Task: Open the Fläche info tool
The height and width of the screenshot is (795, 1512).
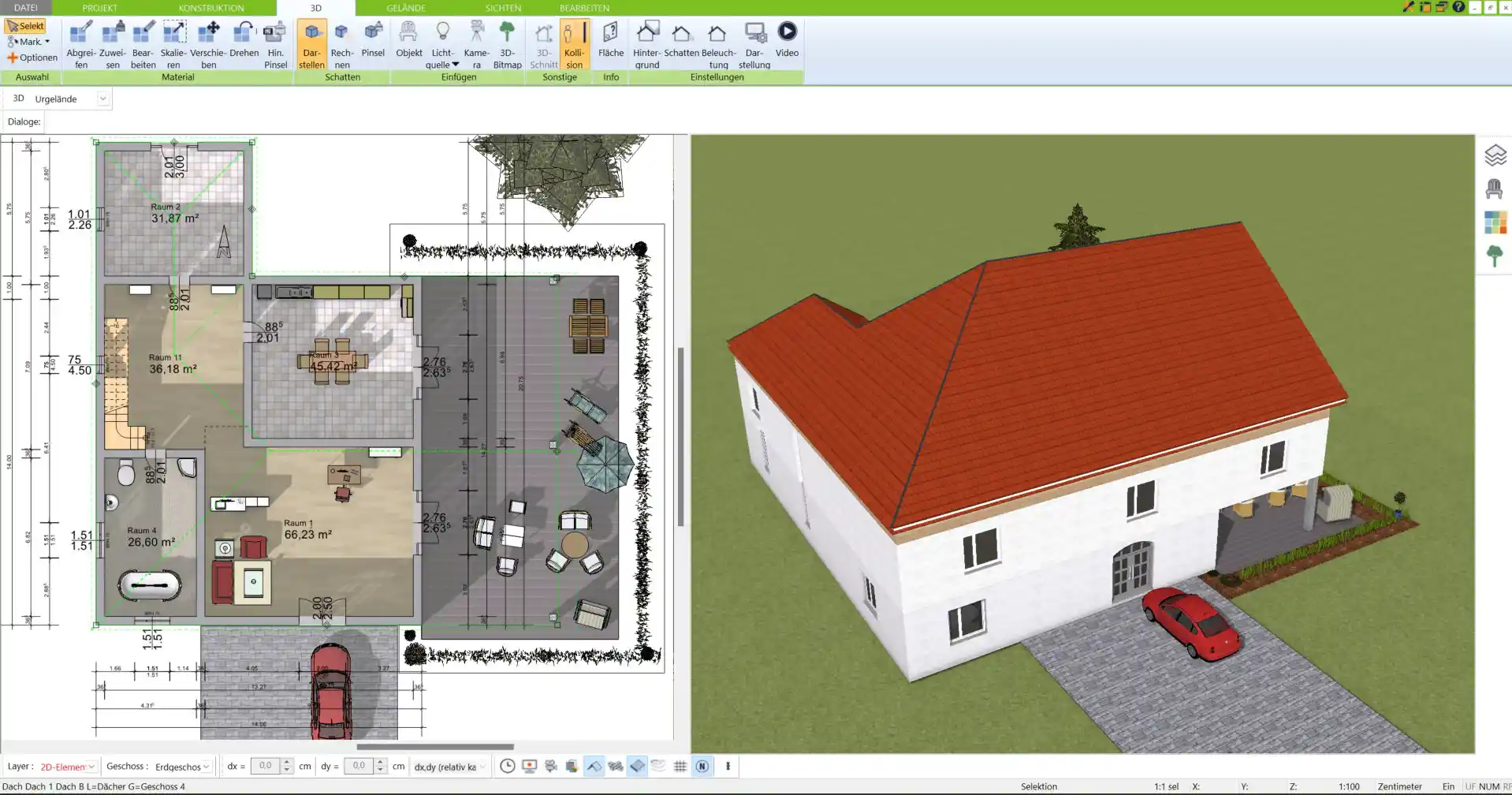Action: (610, 39)
